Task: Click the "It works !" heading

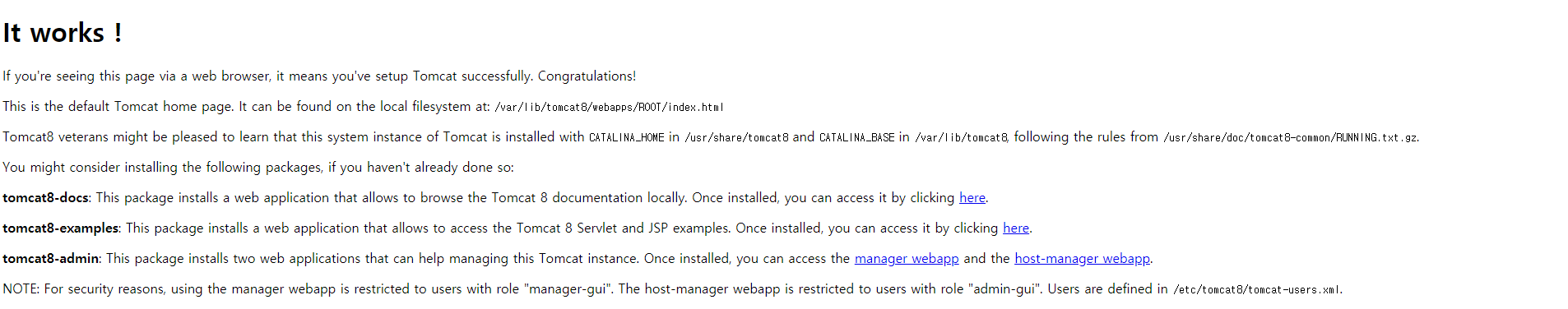Action: (x=63, y=33)
